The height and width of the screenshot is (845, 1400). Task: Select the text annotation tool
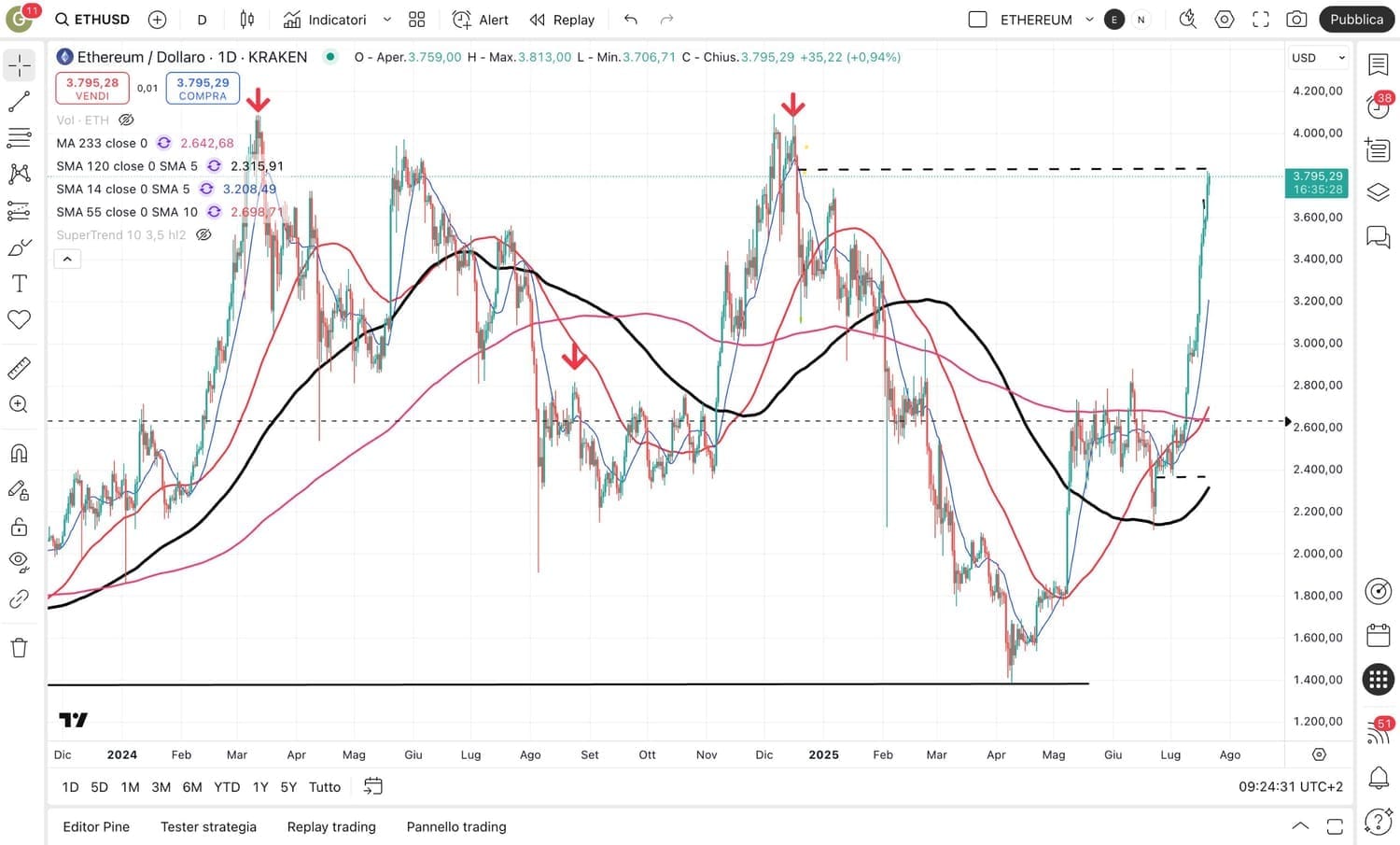coord(20,284)
